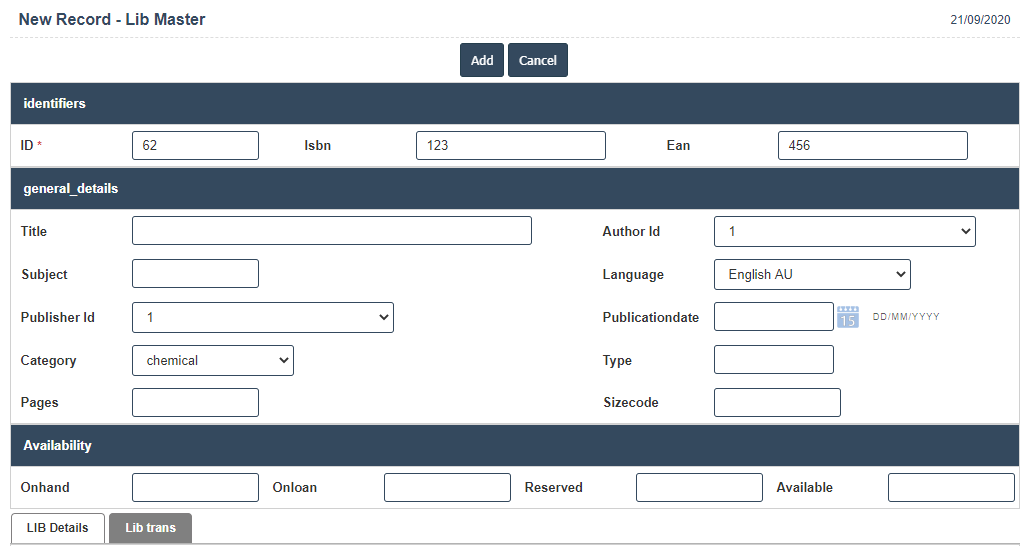Select the Type input field
This screenshot has height=546, width=1033.
(x=773, y=360)
